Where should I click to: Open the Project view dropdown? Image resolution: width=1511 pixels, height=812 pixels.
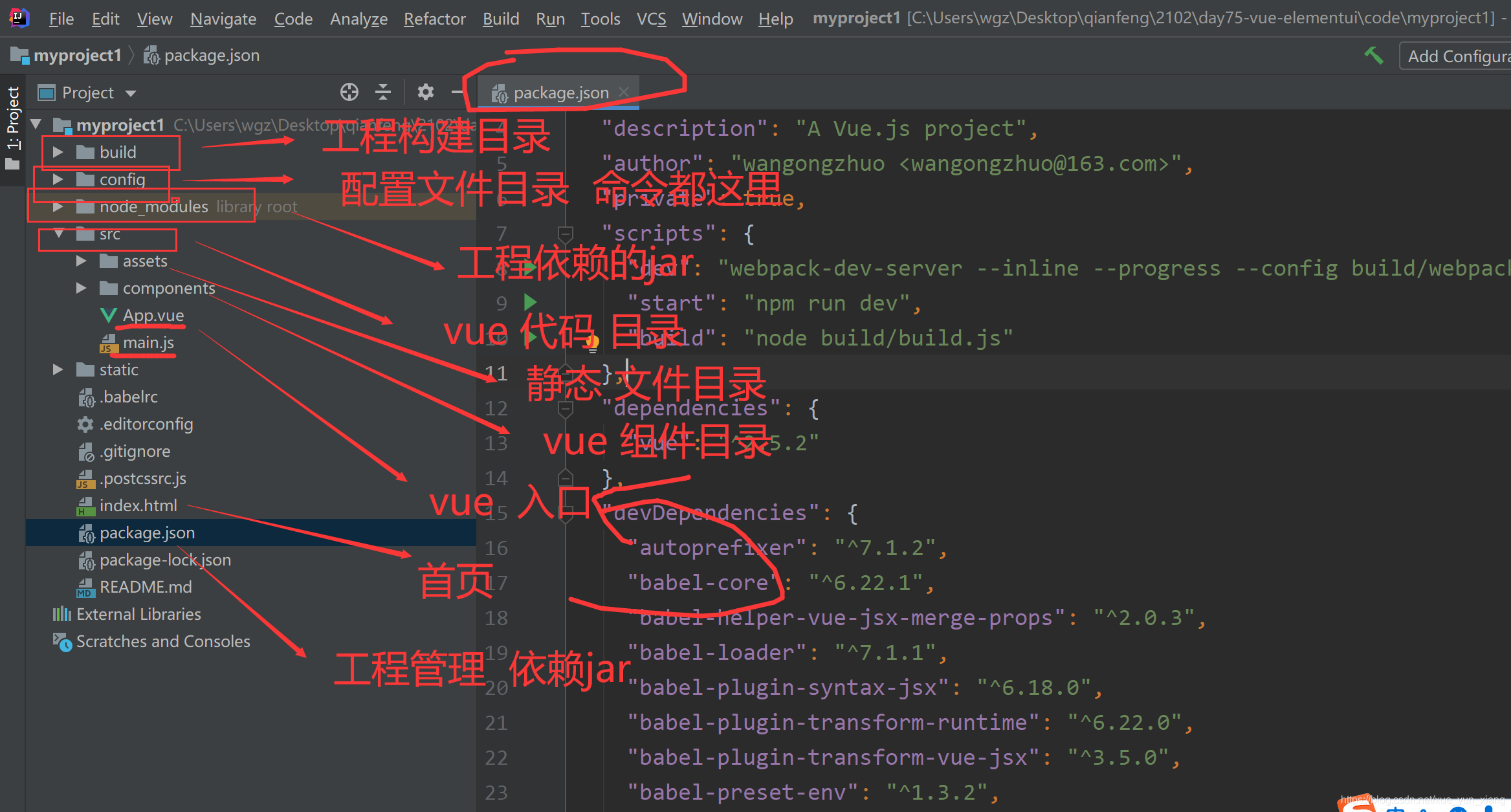click(x=129, y=92)
